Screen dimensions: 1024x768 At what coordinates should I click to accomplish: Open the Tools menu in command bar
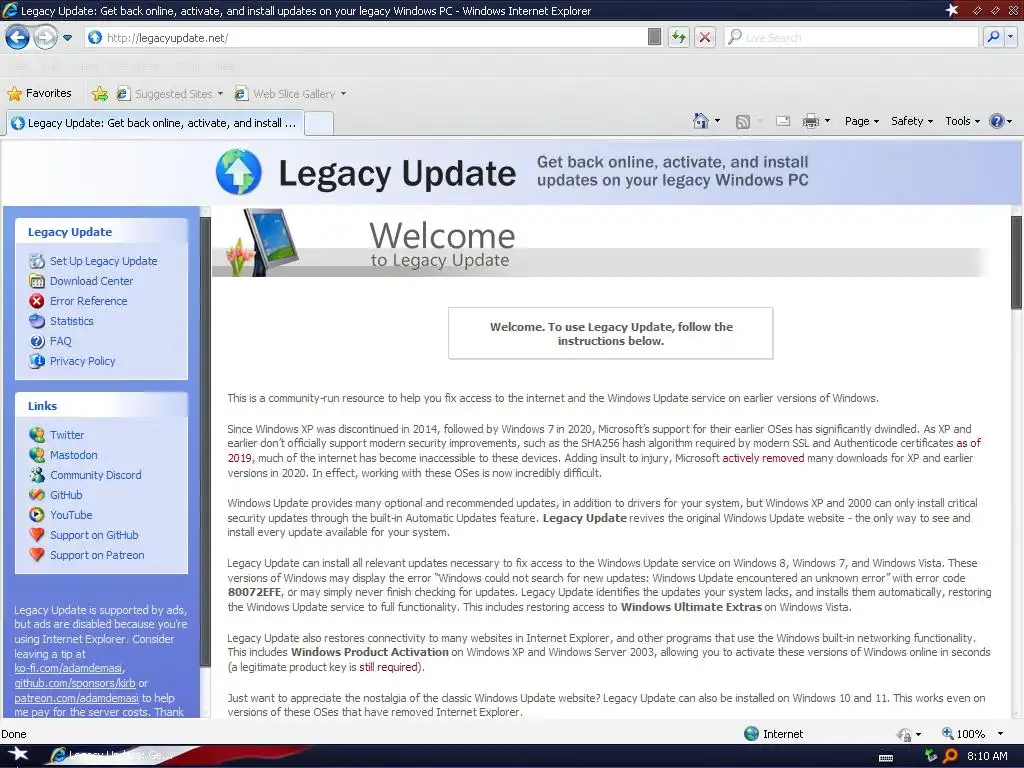963,121
